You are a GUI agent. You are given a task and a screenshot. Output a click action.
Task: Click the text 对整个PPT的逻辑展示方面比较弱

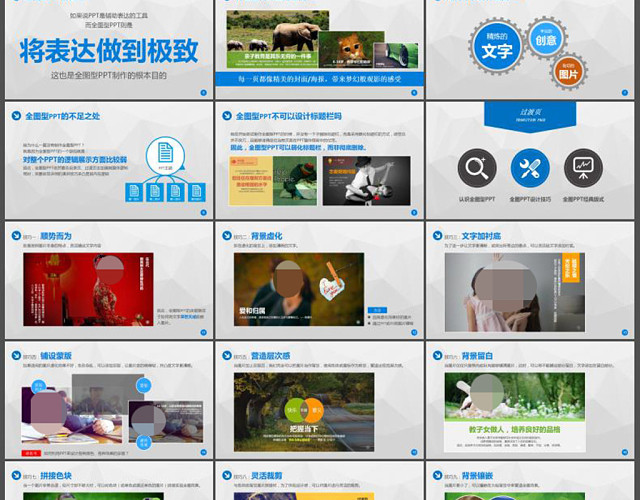75,160
